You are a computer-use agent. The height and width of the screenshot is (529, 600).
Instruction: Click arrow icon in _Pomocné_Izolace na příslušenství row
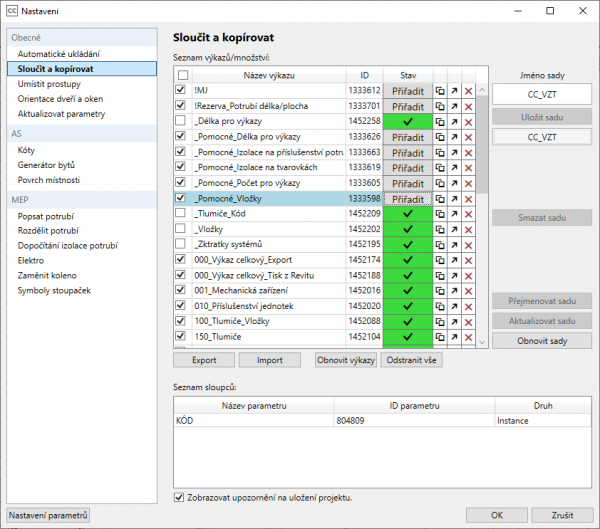(454, 152)
